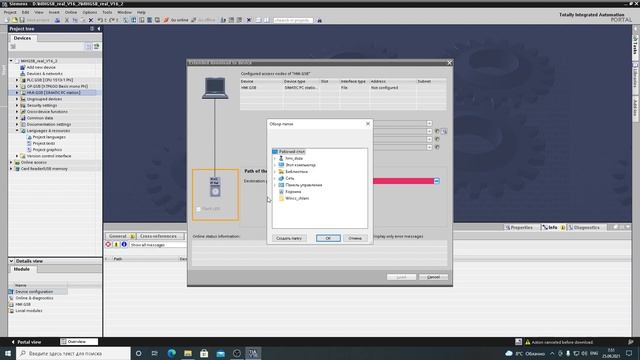Viewport: 640px width, 360px height.
Task: Select Сеть in the folder tree
Action: (x=289, y=178)
